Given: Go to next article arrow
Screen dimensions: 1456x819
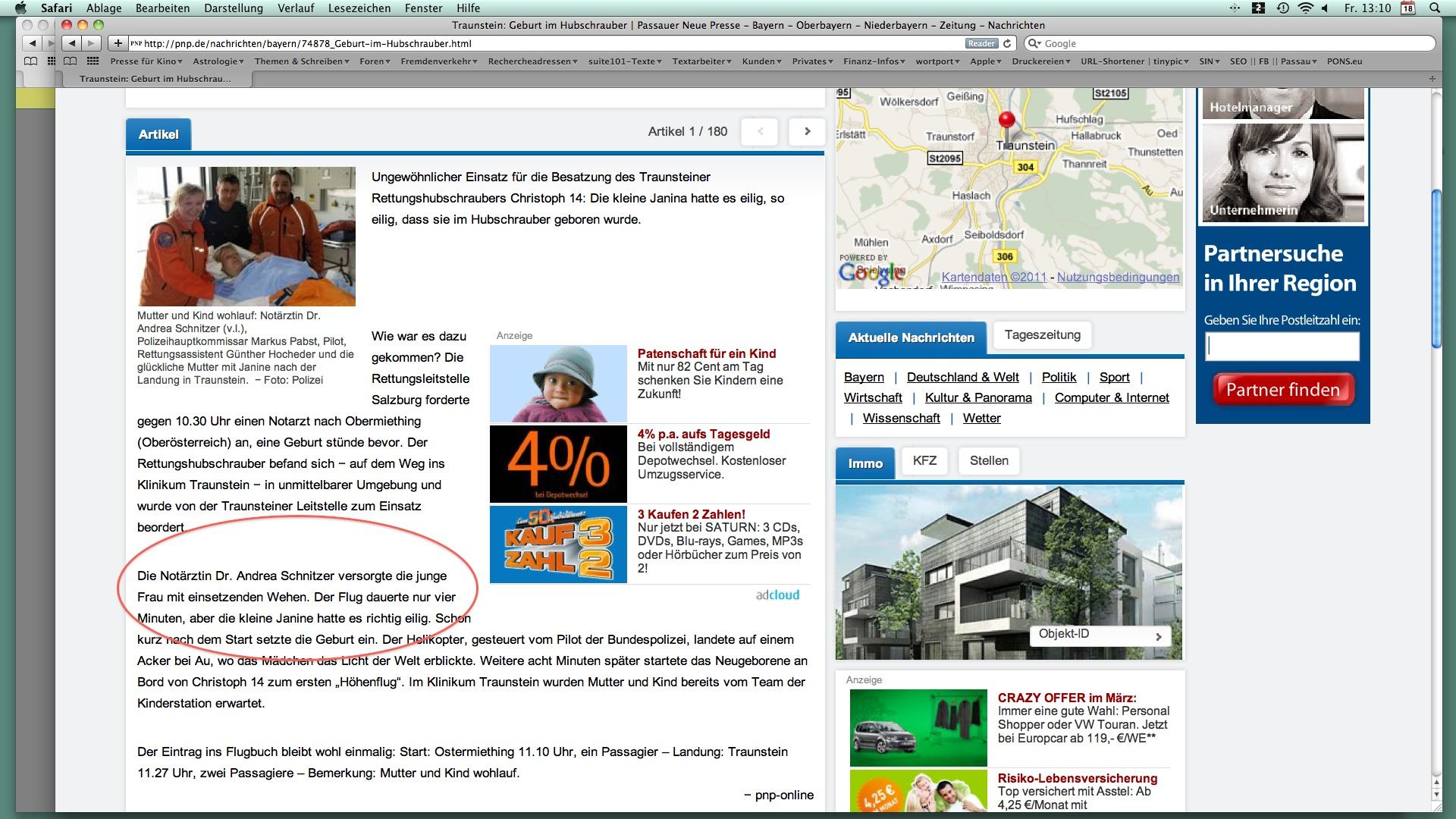Looking at the screenshot, I should coord(807,132).
